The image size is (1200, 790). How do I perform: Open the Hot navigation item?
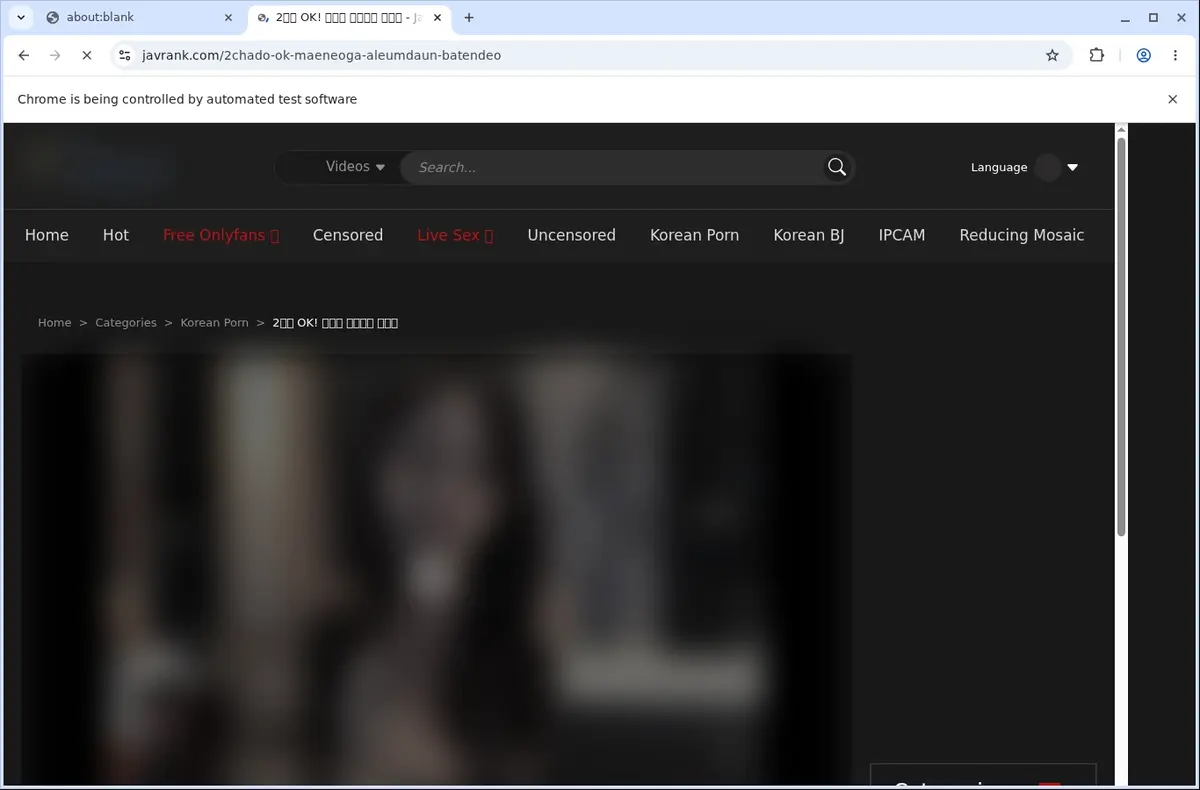pos(116,235)
